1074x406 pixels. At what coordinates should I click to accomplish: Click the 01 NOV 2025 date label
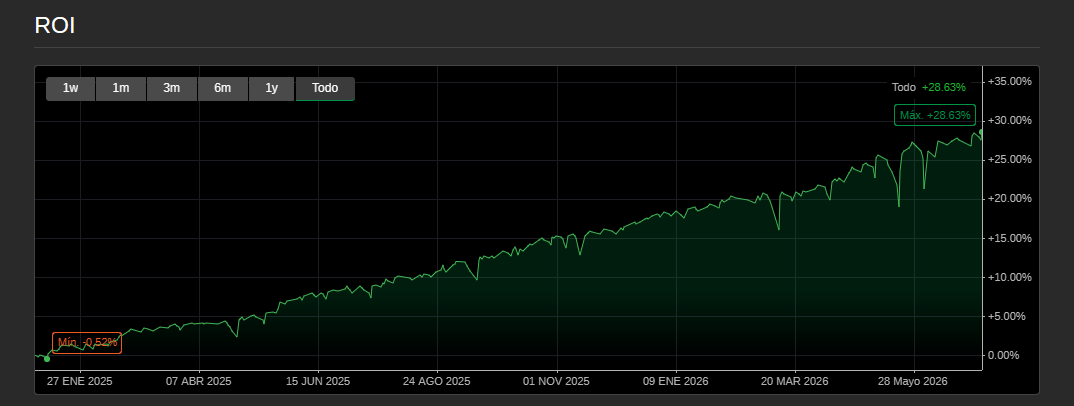556,381
